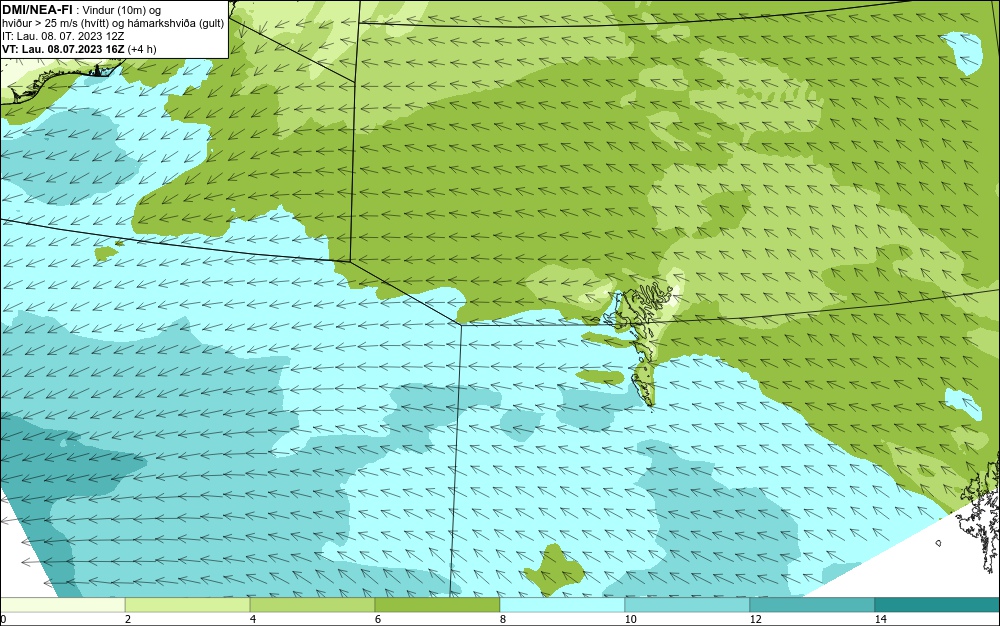
Task: Click the darkest teal swatch above 14
Action: click(x=938, y=604)
